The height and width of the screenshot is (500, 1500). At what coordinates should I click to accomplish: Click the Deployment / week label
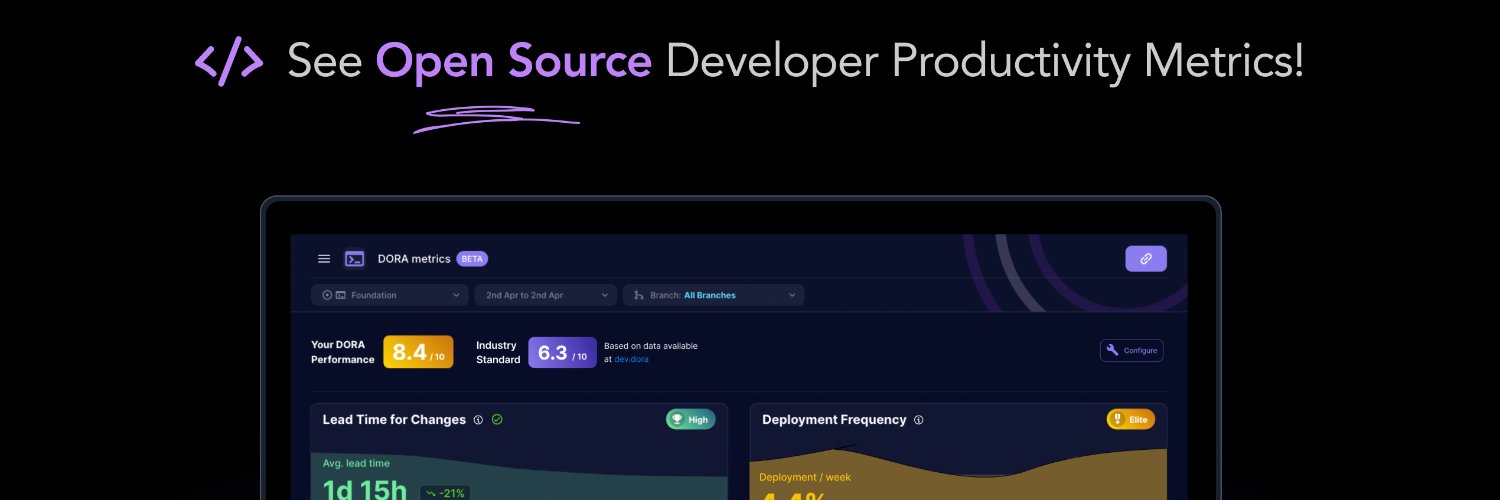(x=805, y=477)
